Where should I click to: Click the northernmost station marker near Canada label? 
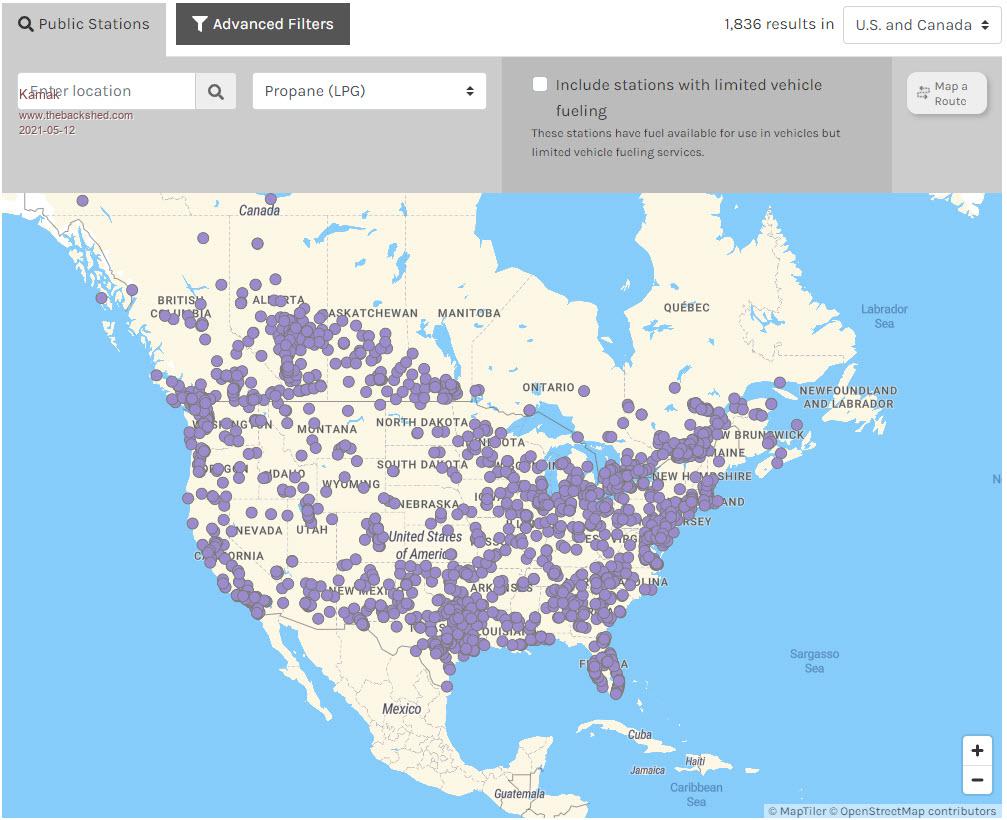[x=82, y=201]
